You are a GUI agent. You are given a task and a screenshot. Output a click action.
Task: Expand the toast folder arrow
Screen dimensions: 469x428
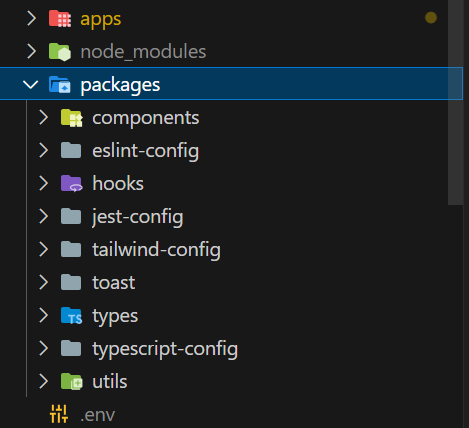pyautogui.click(x=43, y=282)
